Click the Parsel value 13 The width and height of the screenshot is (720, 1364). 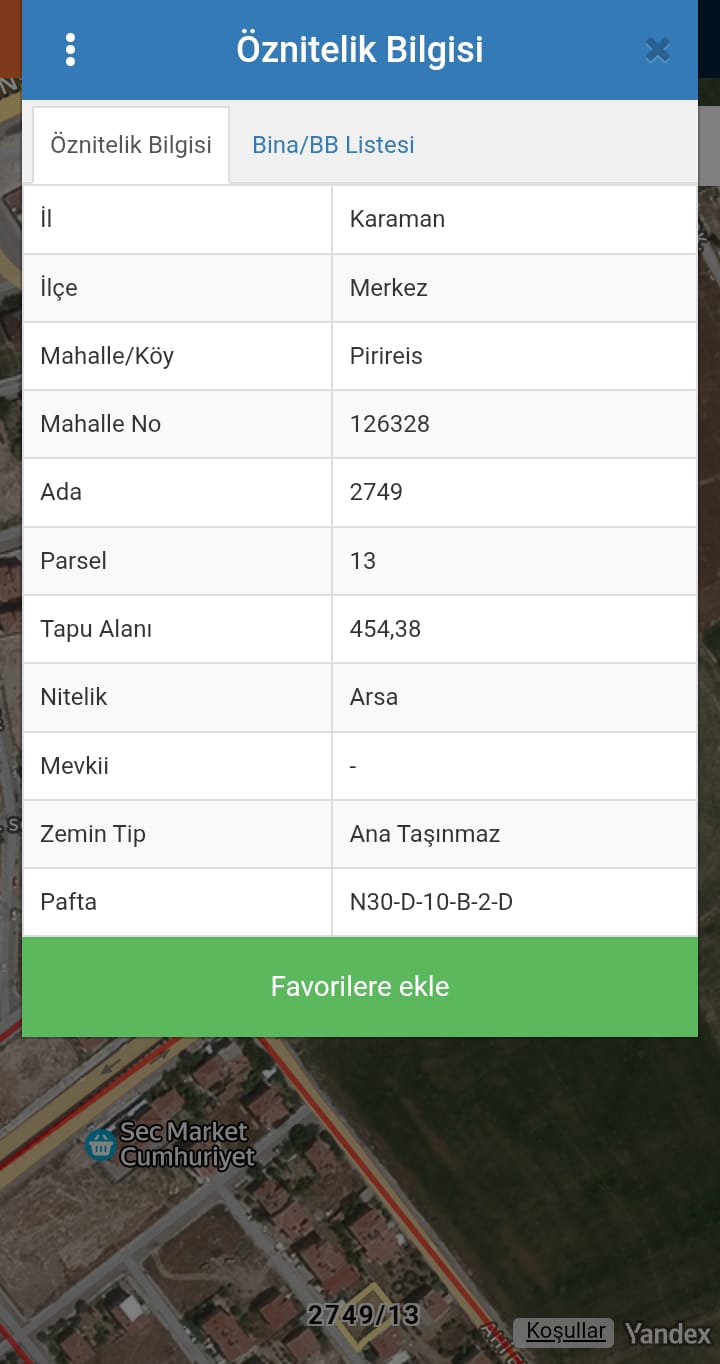click(363, 561)
